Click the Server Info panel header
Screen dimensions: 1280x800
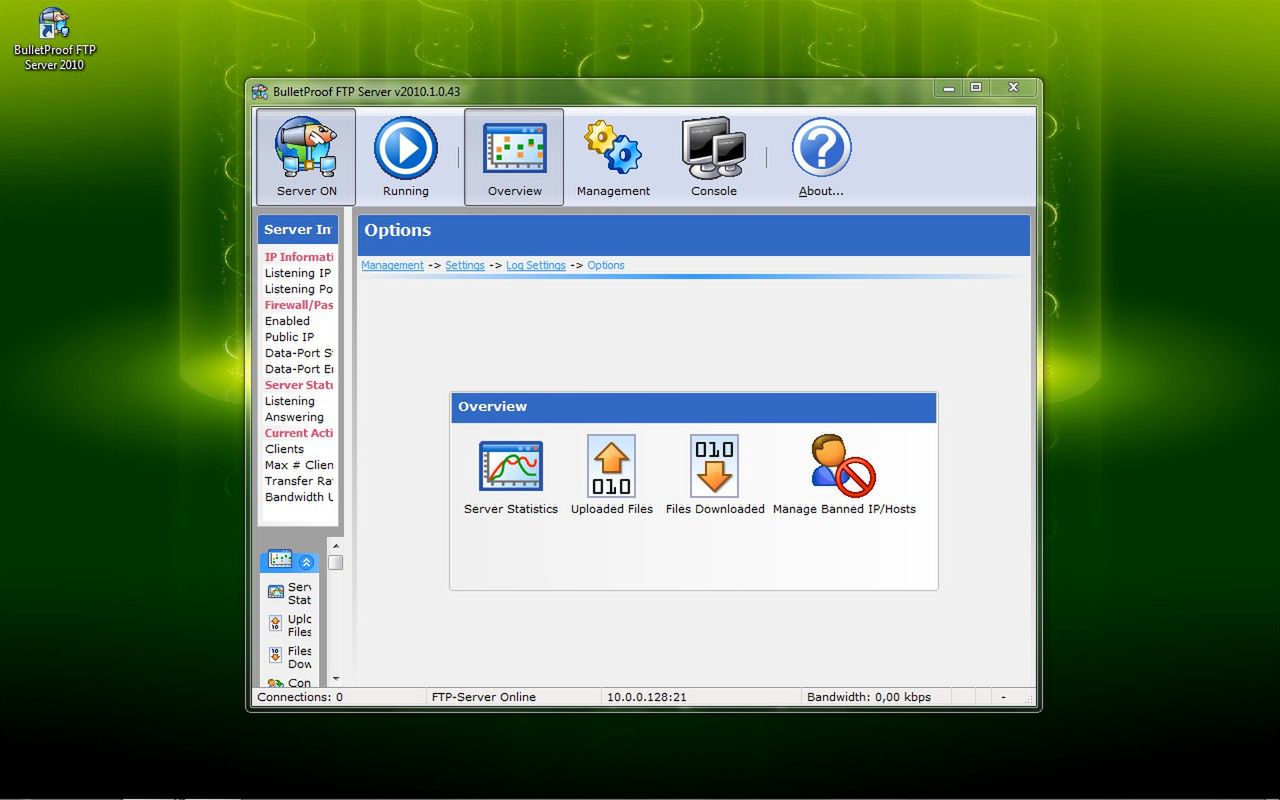298,230
